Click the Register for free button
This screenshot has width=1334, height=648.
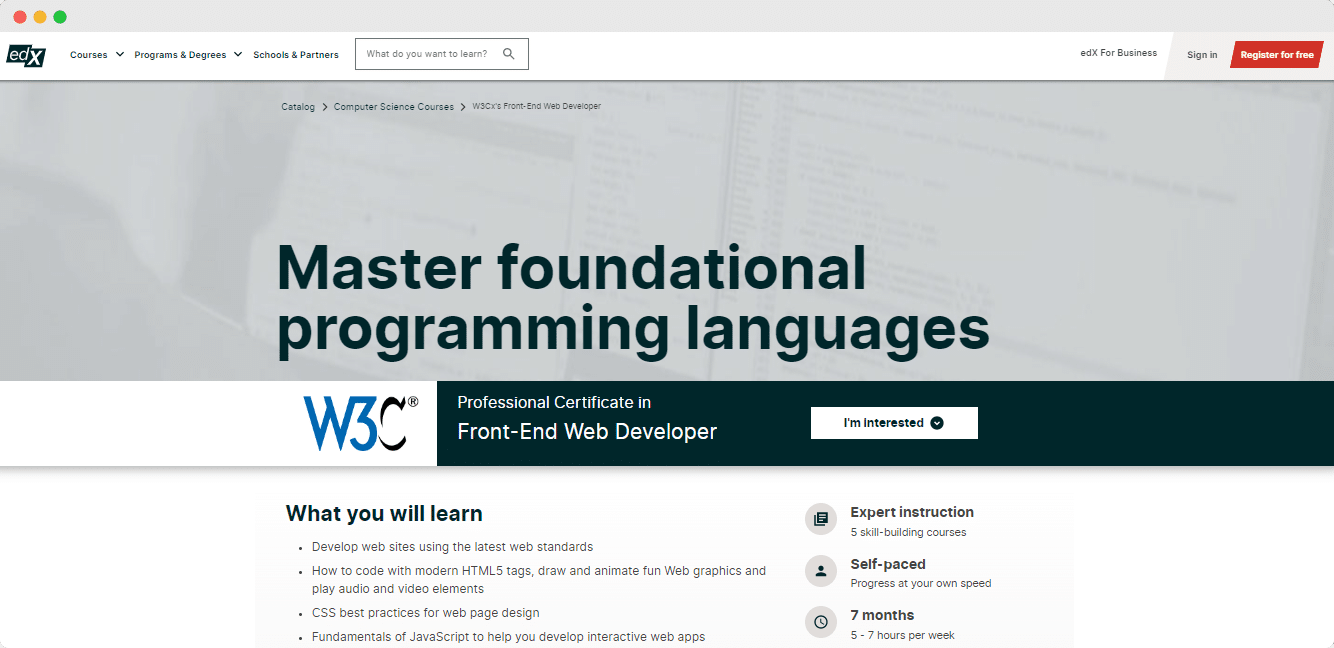point(1277,55)
